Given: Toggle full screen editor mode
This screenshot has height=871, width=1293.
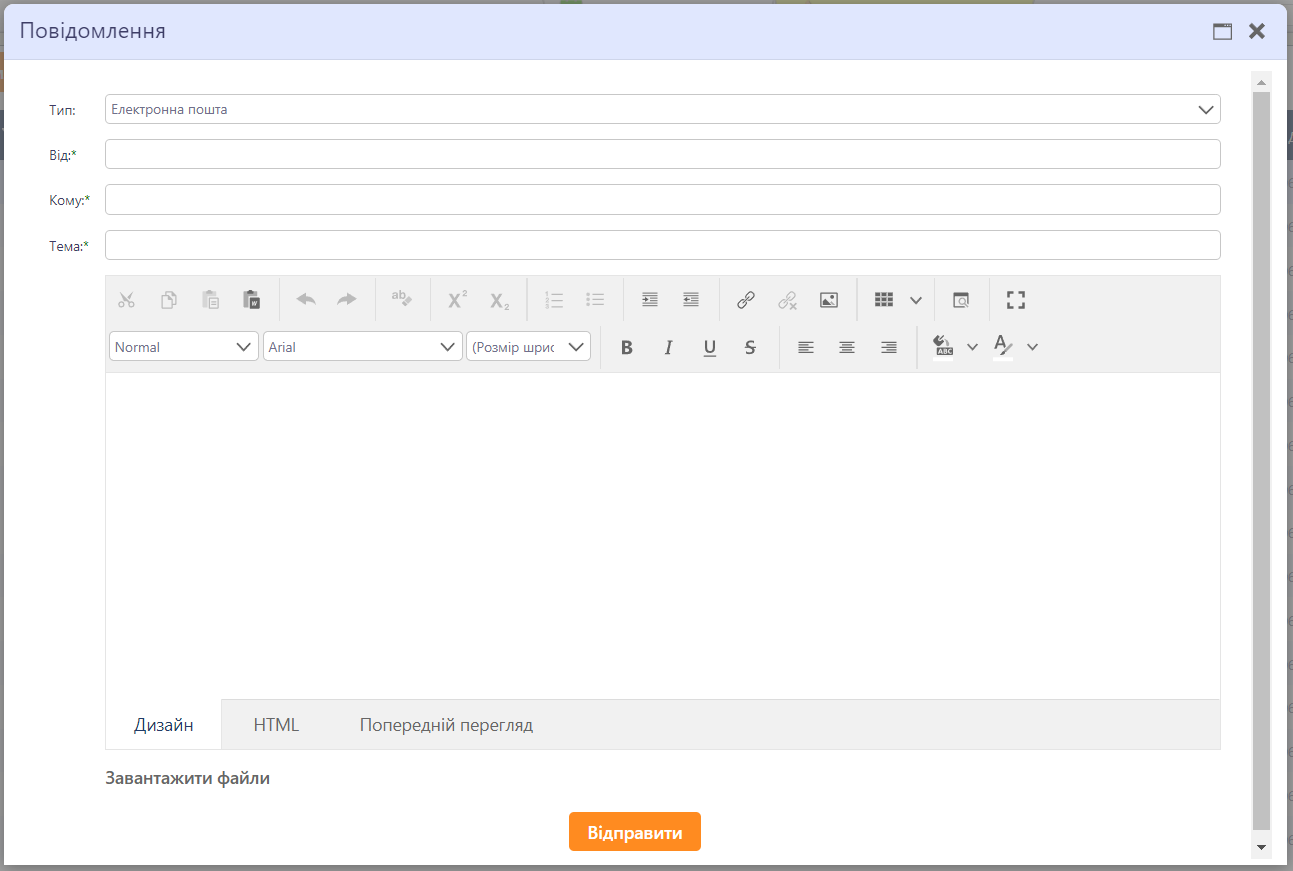Looking at the screenshot, I should (1016, 300).
